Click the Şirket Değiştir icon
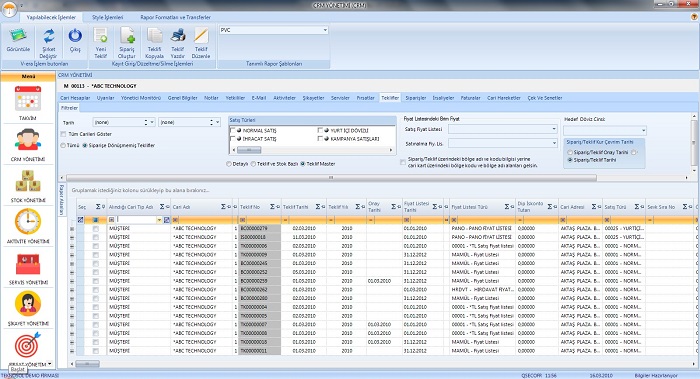 click(49, 37)
